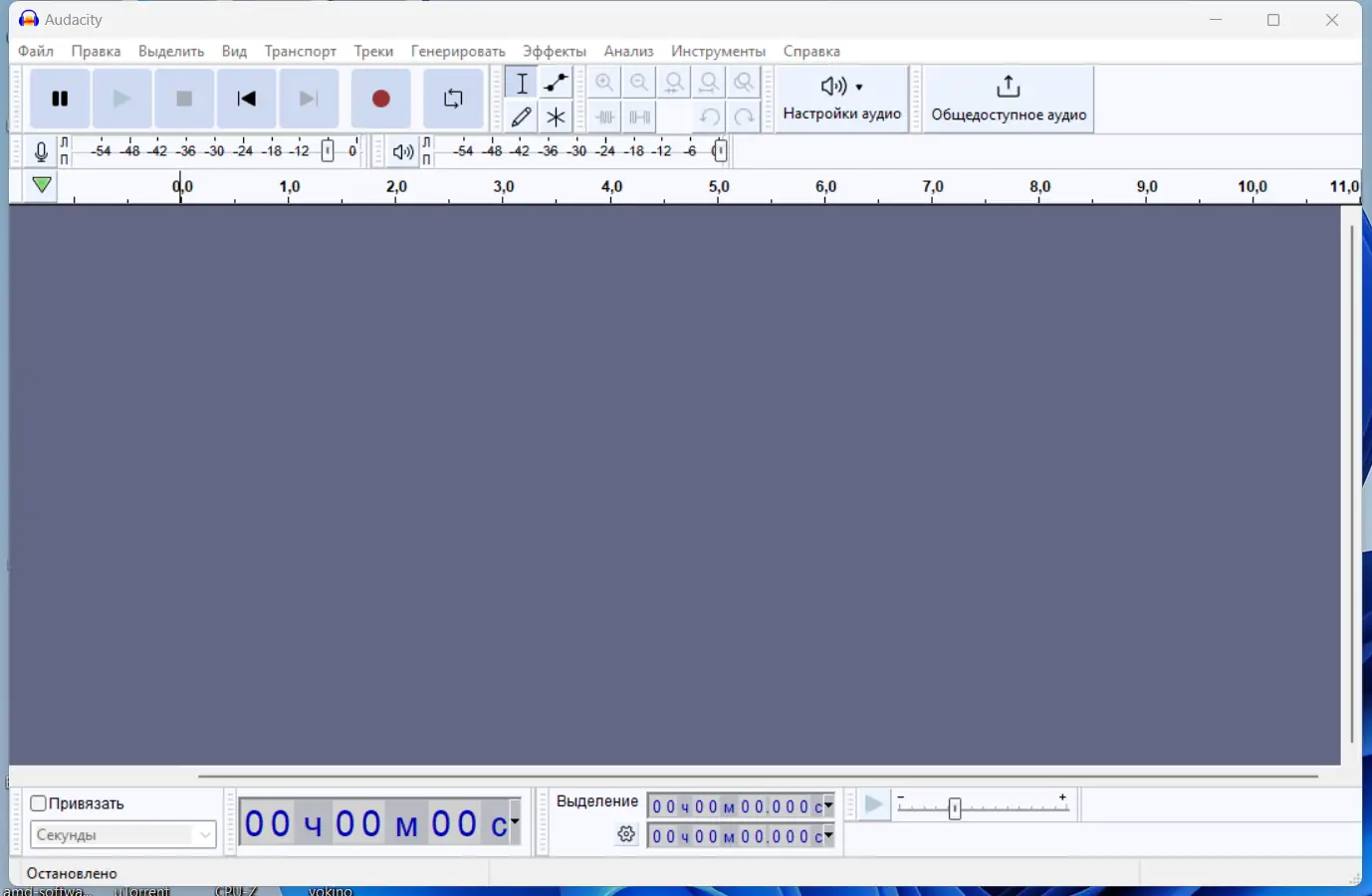
Task: Select the Selection tool
Action: pos(521,83)
